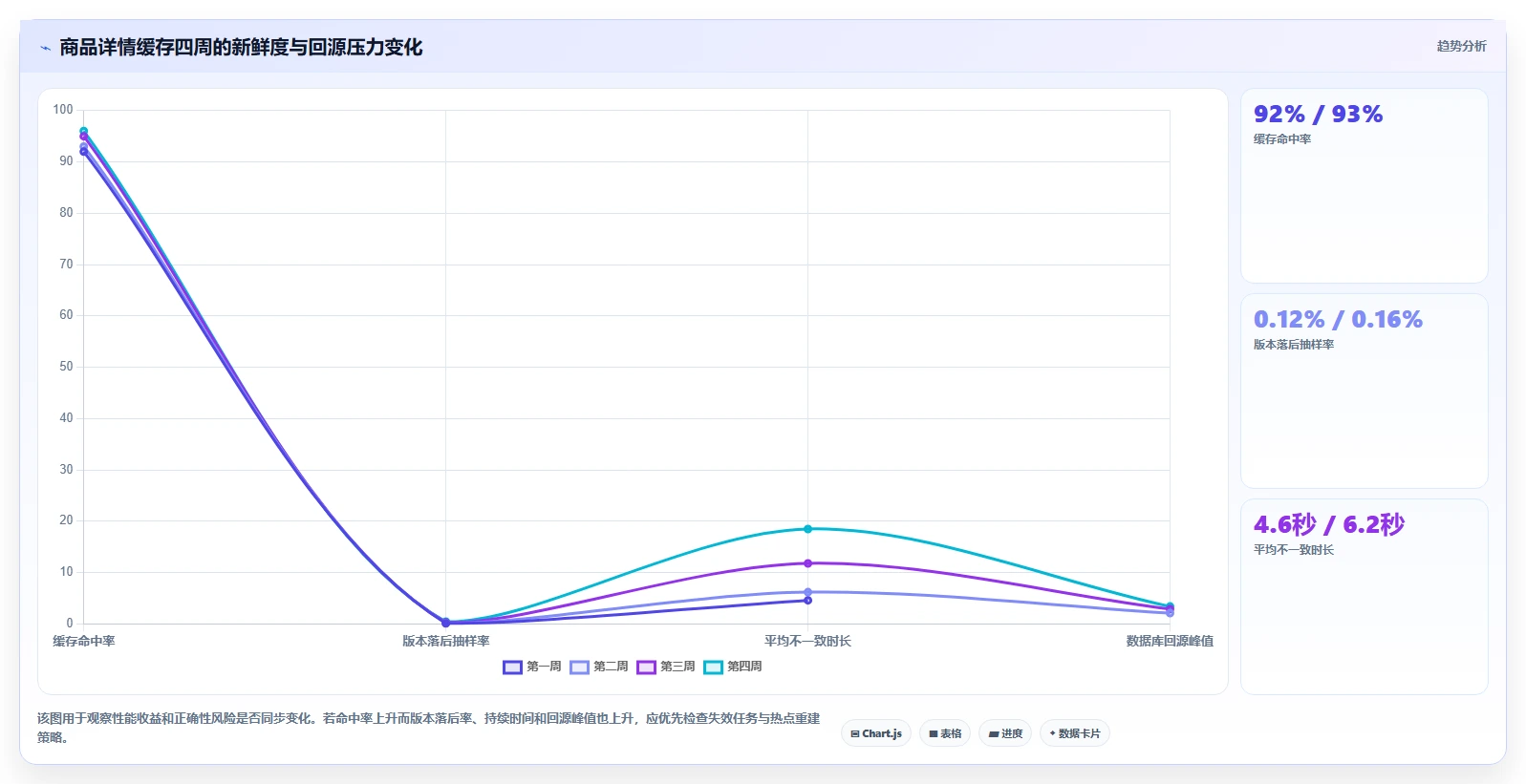This screenshot has width=1526, height=784.
Task: Hide the 第四周 series via legend
Action: 733,667
